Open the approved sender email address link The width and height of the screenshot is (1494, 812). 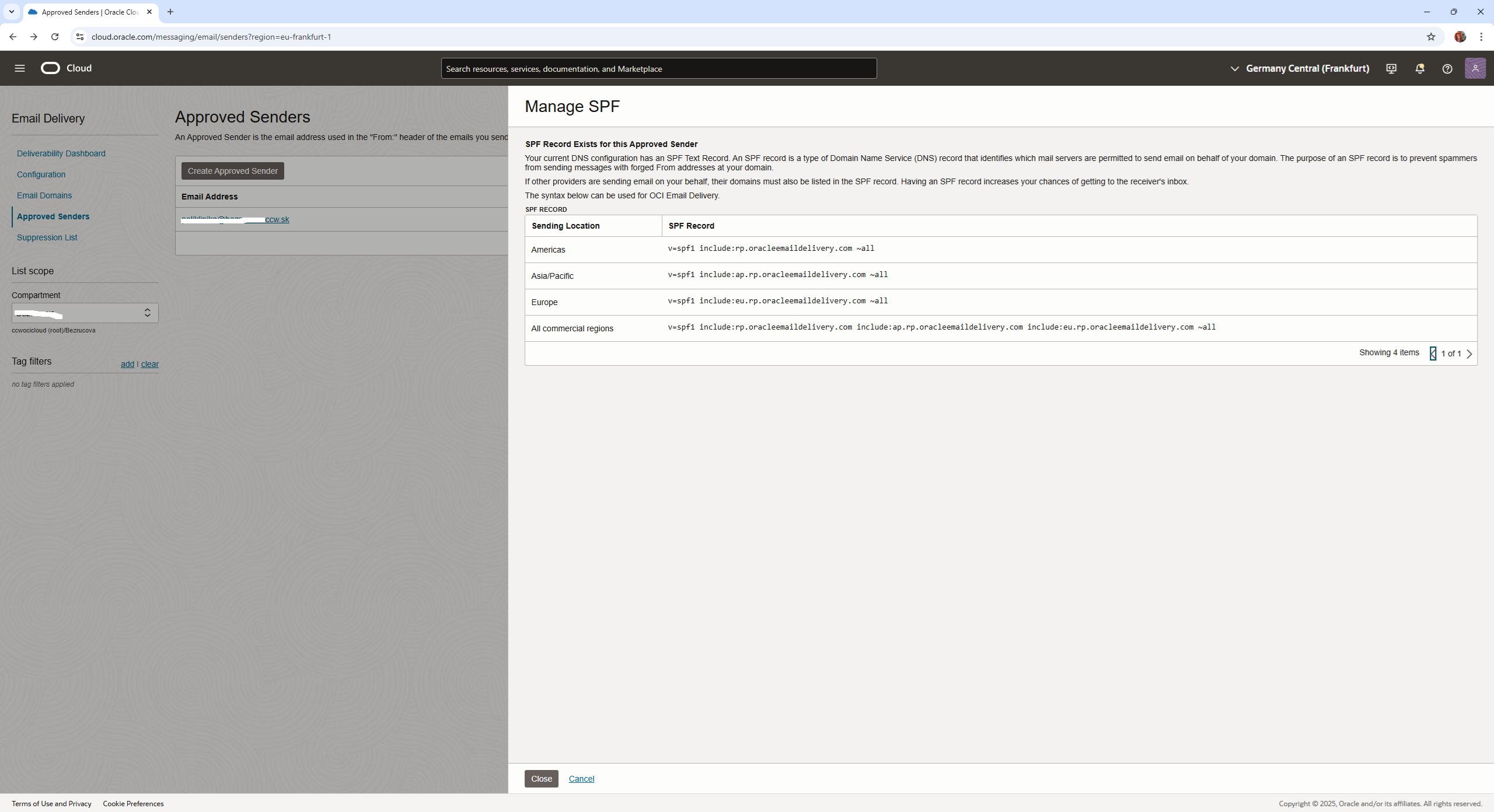235,219
